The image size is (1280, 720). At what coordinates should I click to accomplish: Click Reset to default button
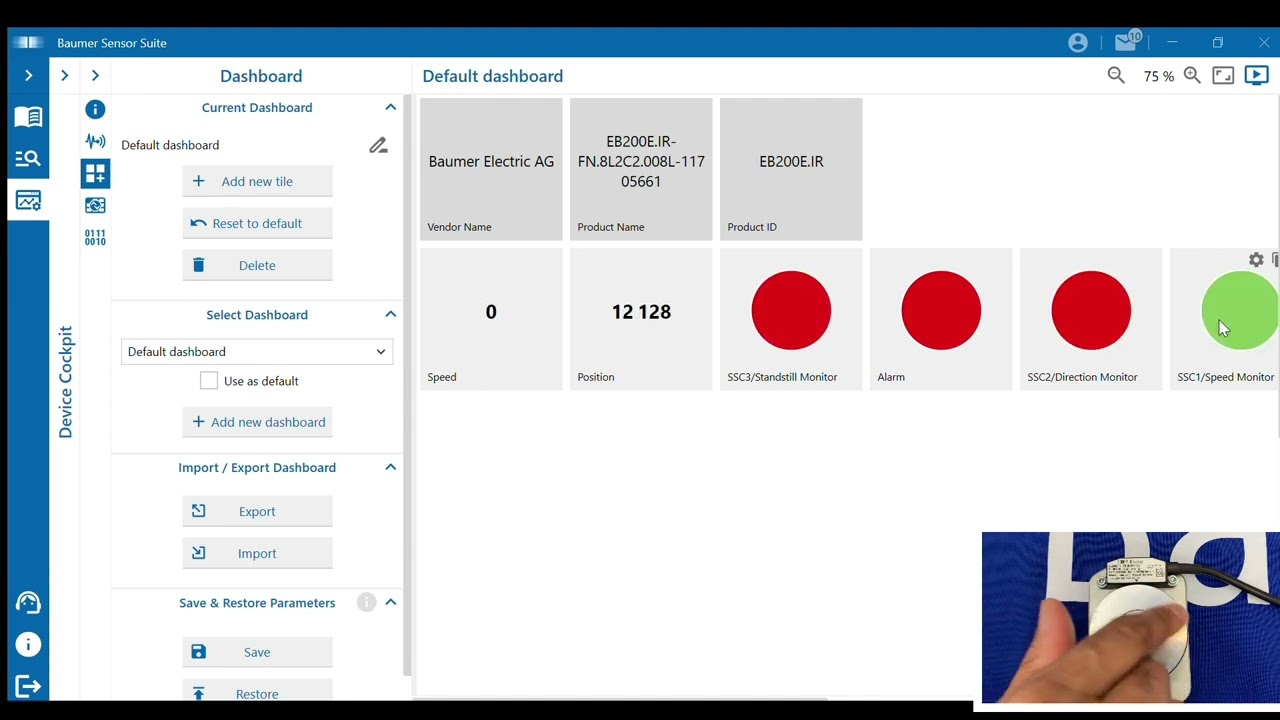257,223
